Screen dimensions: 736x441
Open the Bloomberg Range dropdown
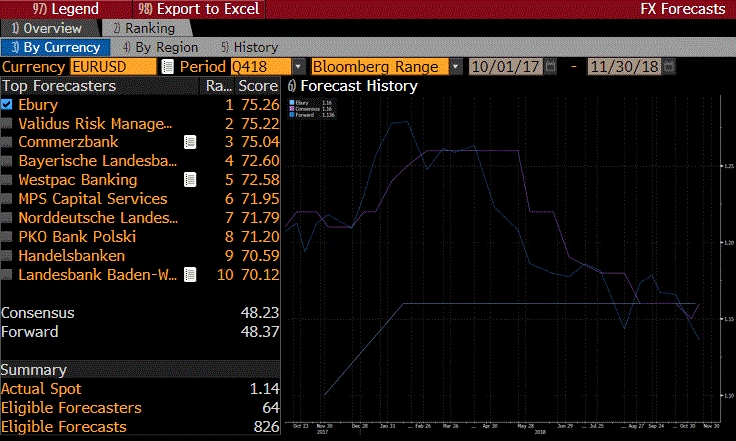point(456,67)
